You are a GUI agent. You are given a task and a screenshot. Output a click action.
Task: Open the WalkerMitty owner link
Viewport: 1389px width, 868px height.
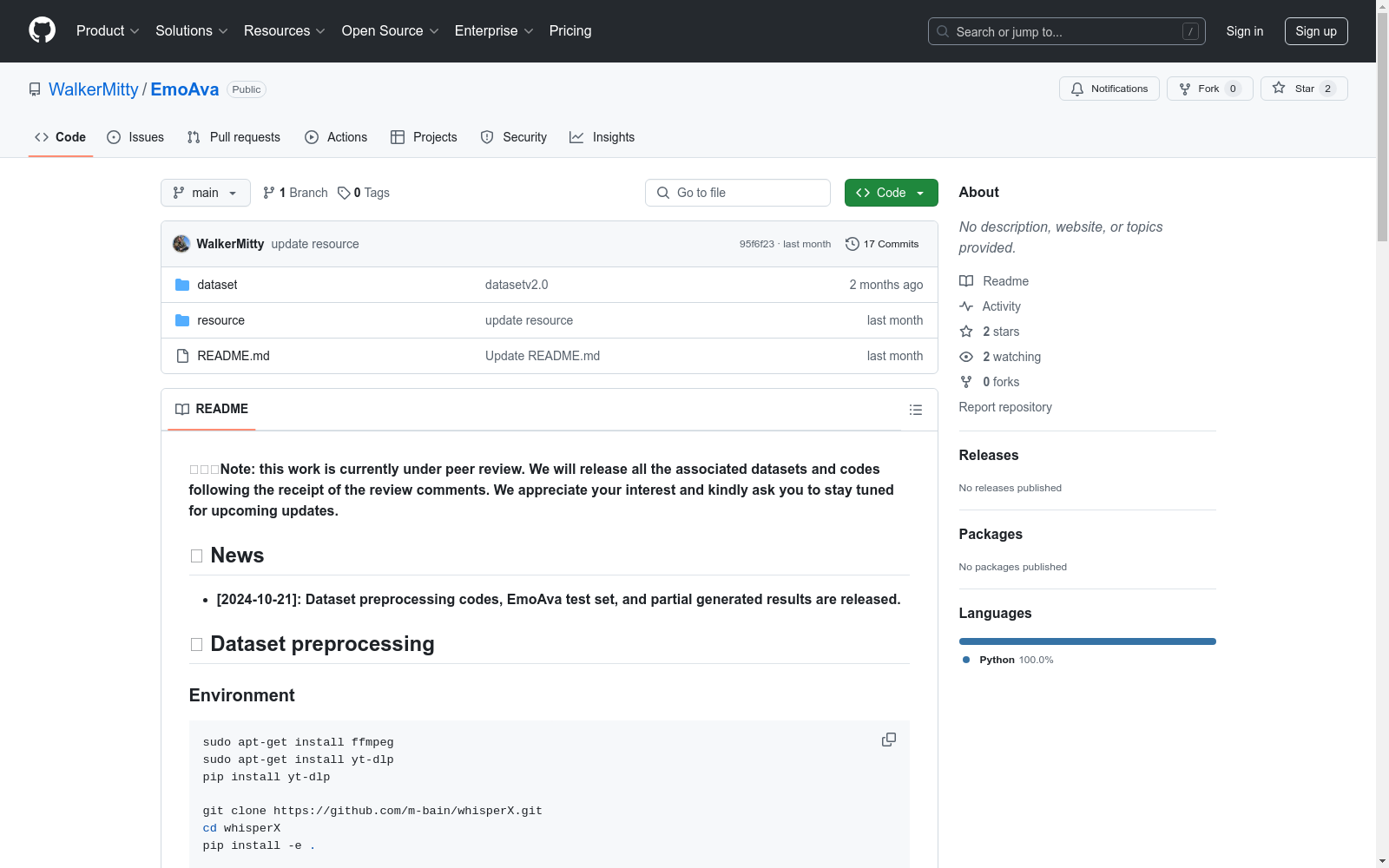[94, 89]
